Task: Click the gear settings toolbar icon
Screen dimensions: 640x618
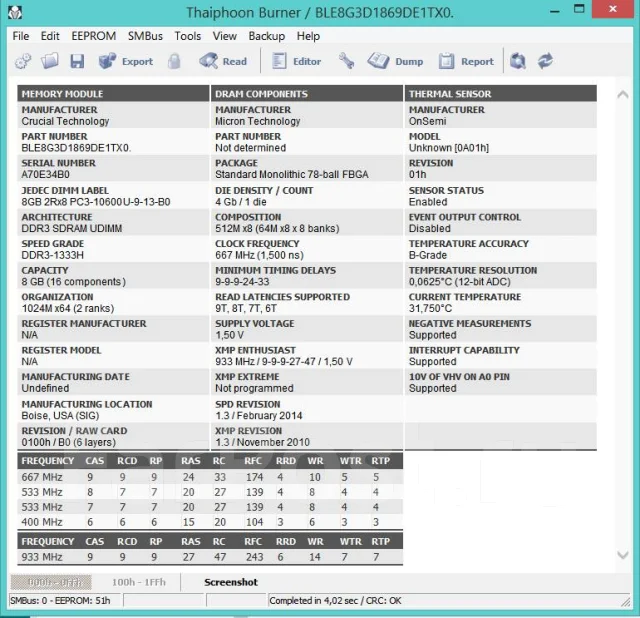Action: pos(23,62)
